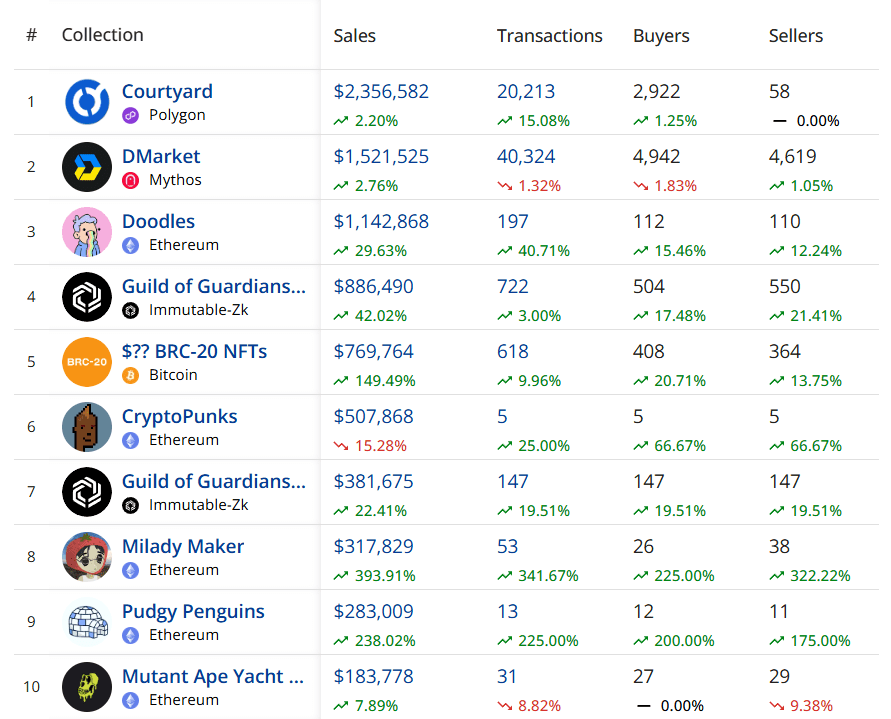The height and width of the screenshot is (719, 891).
Task: Click the Ethereum icon under Milady Maker
Action: click(x=131, y=571)
